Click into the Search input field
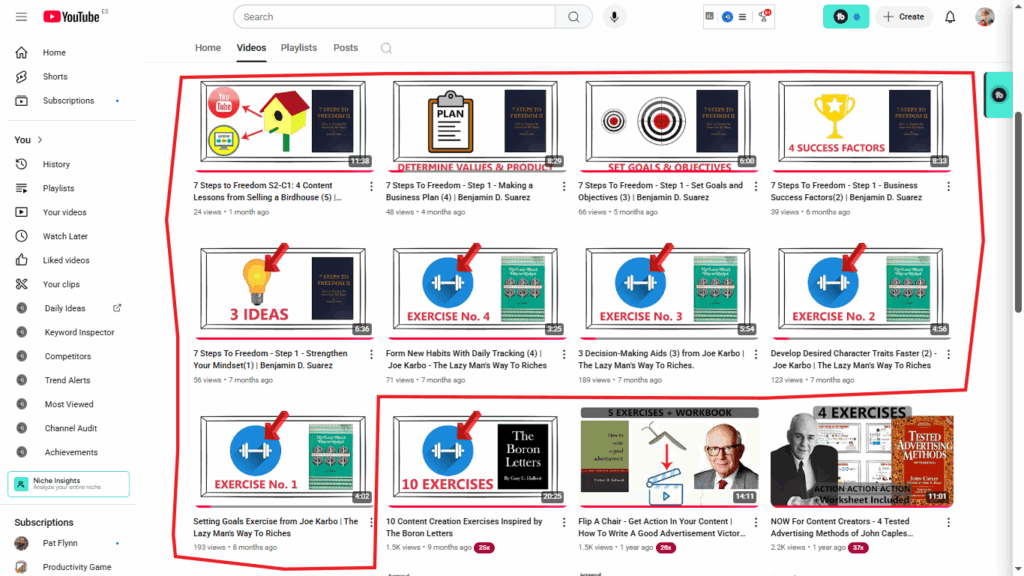Viewport: 1024px width, 576px height. pyautogui.click(x=395, y=17)
